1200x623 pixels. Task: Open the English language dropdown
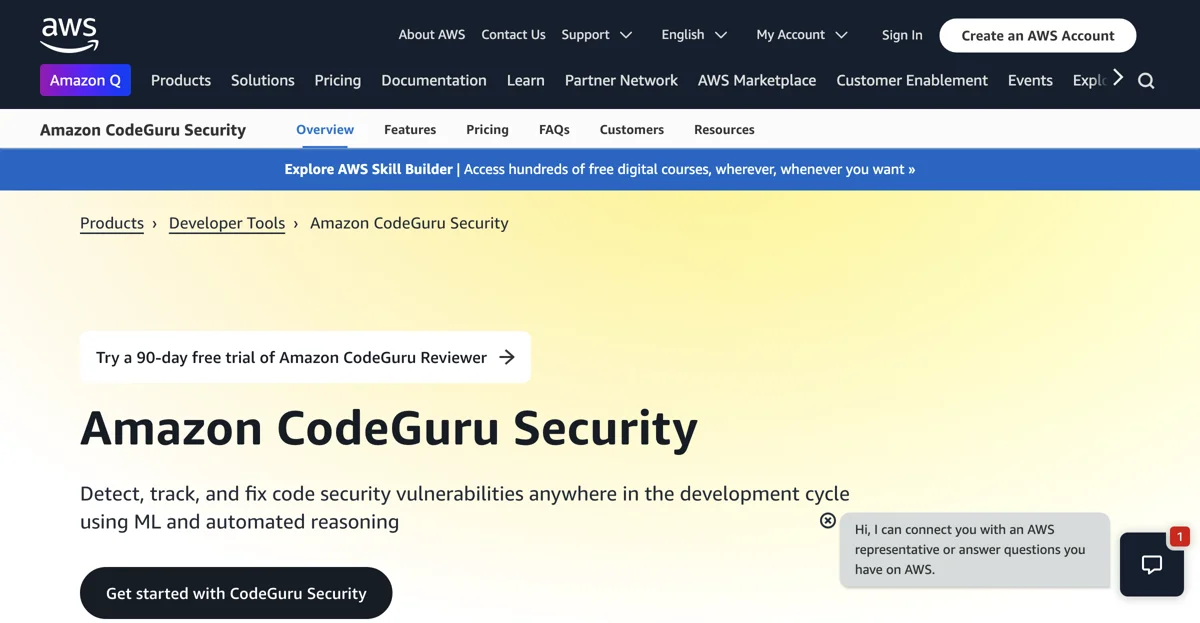(x=694, y=34)
